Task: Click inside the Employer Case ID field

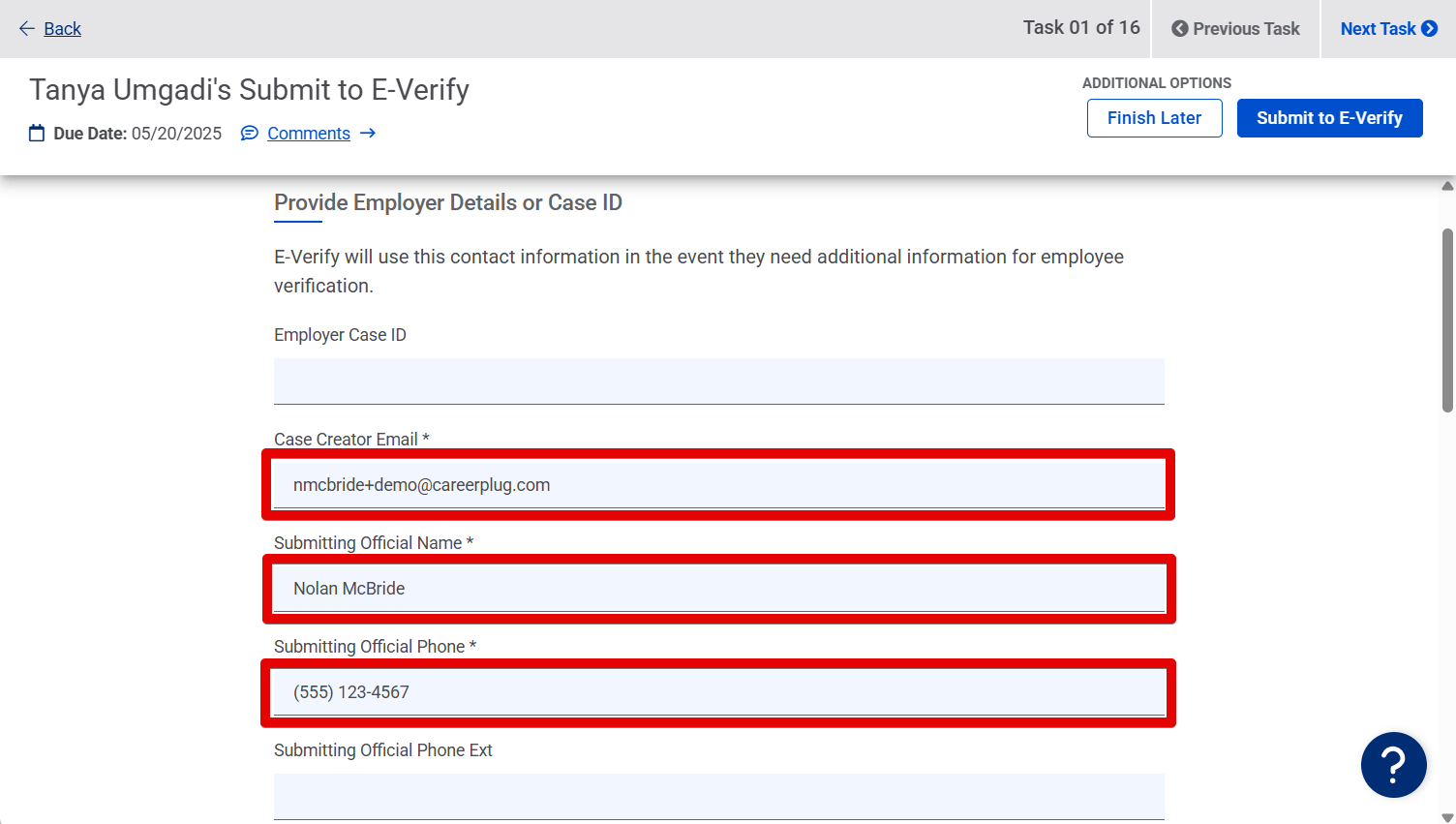Action: [x=718, y=381]
